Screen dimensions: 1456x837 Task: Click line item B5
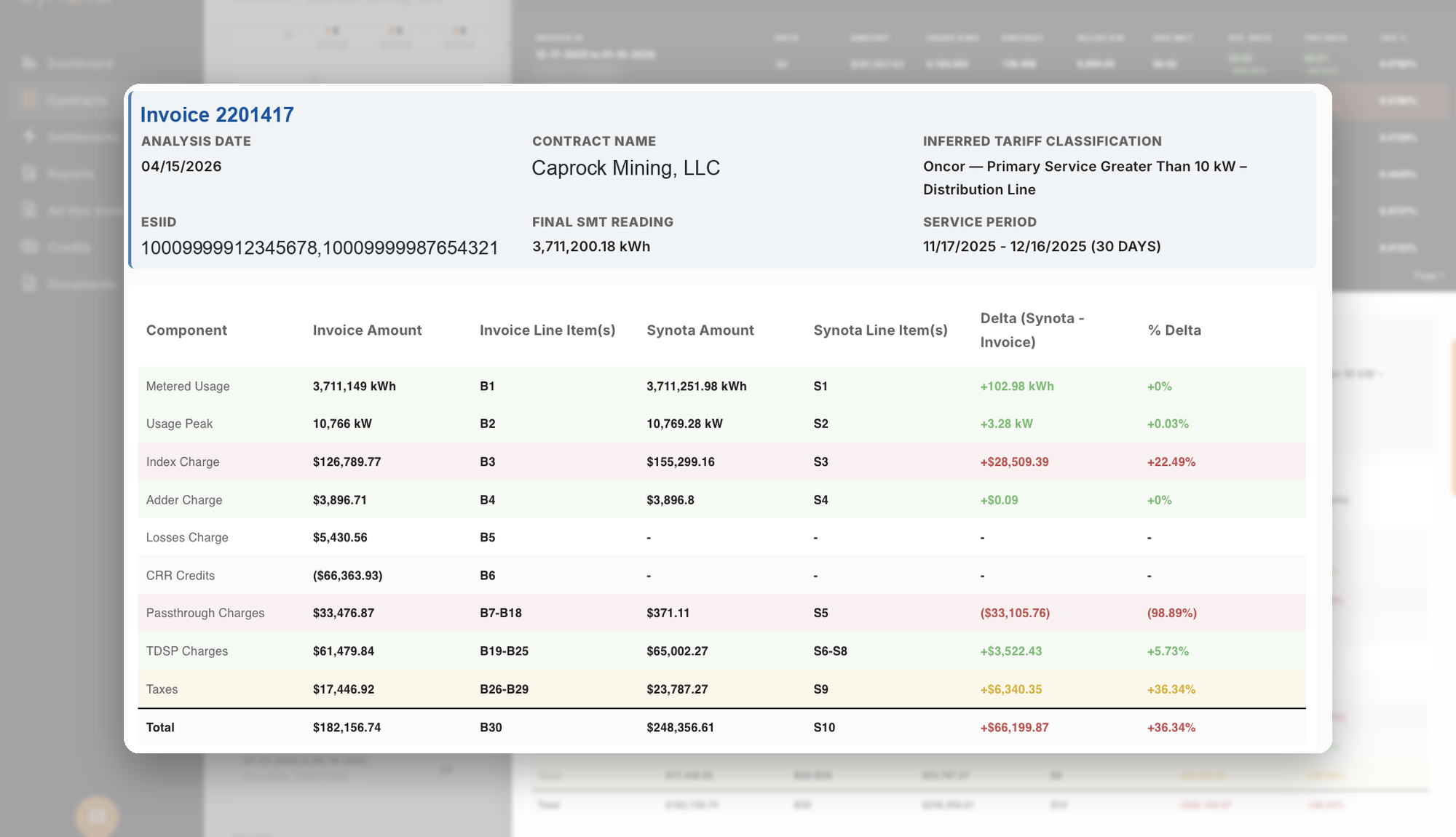(488, 538)
